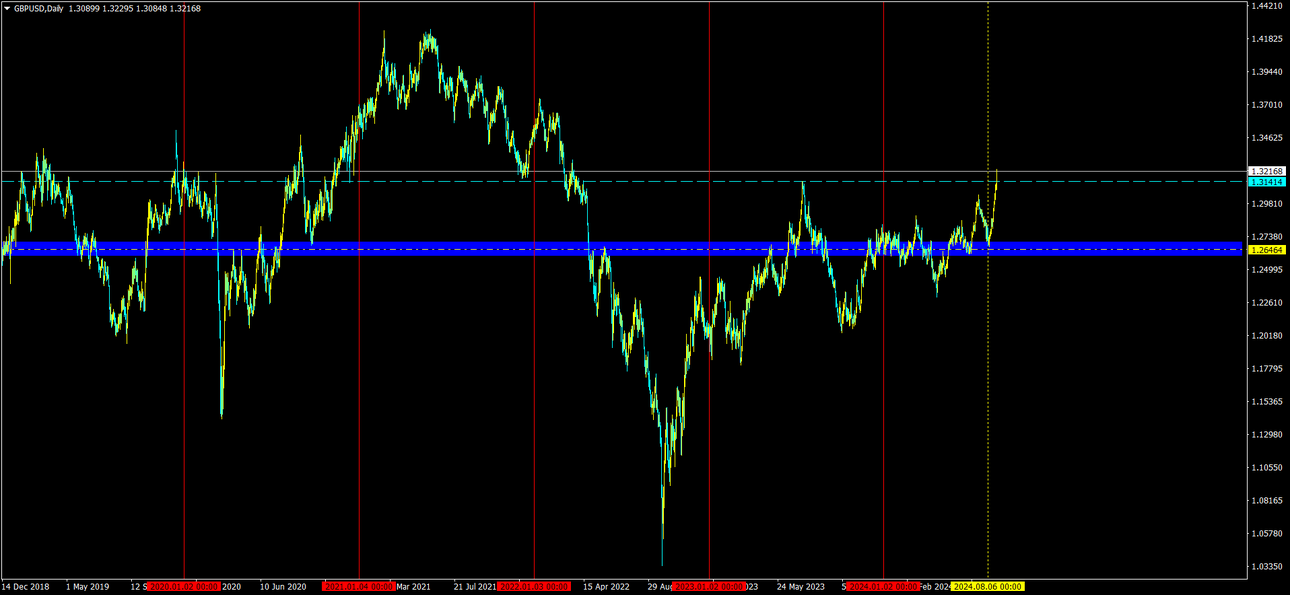The width and height of the screenshot is (1290, 595).
Task: Click the GBPUSD,Daily chart title text
Action: (x=39, y=8)
